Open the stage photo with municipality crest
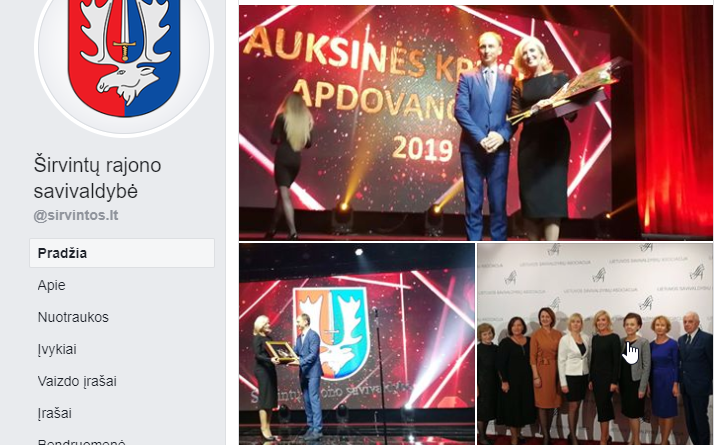The height and width of the screenshot is (445, 717). click(x=357, y=344)
